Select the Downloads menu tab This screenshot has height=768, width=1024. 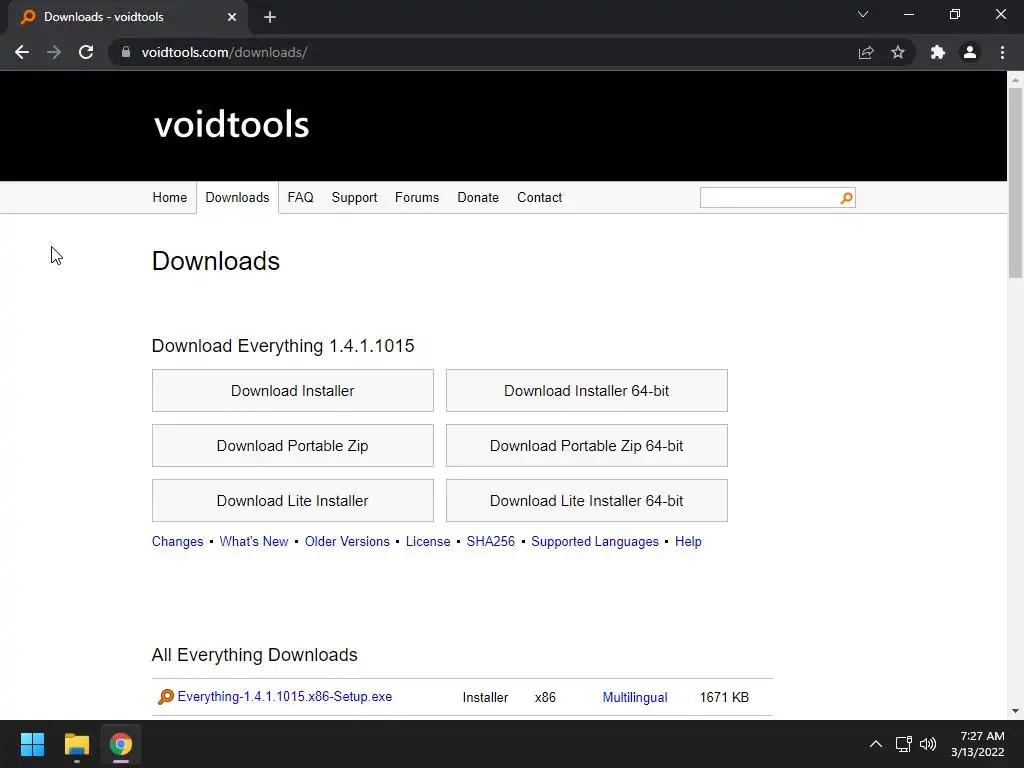[x=237, y=197]
